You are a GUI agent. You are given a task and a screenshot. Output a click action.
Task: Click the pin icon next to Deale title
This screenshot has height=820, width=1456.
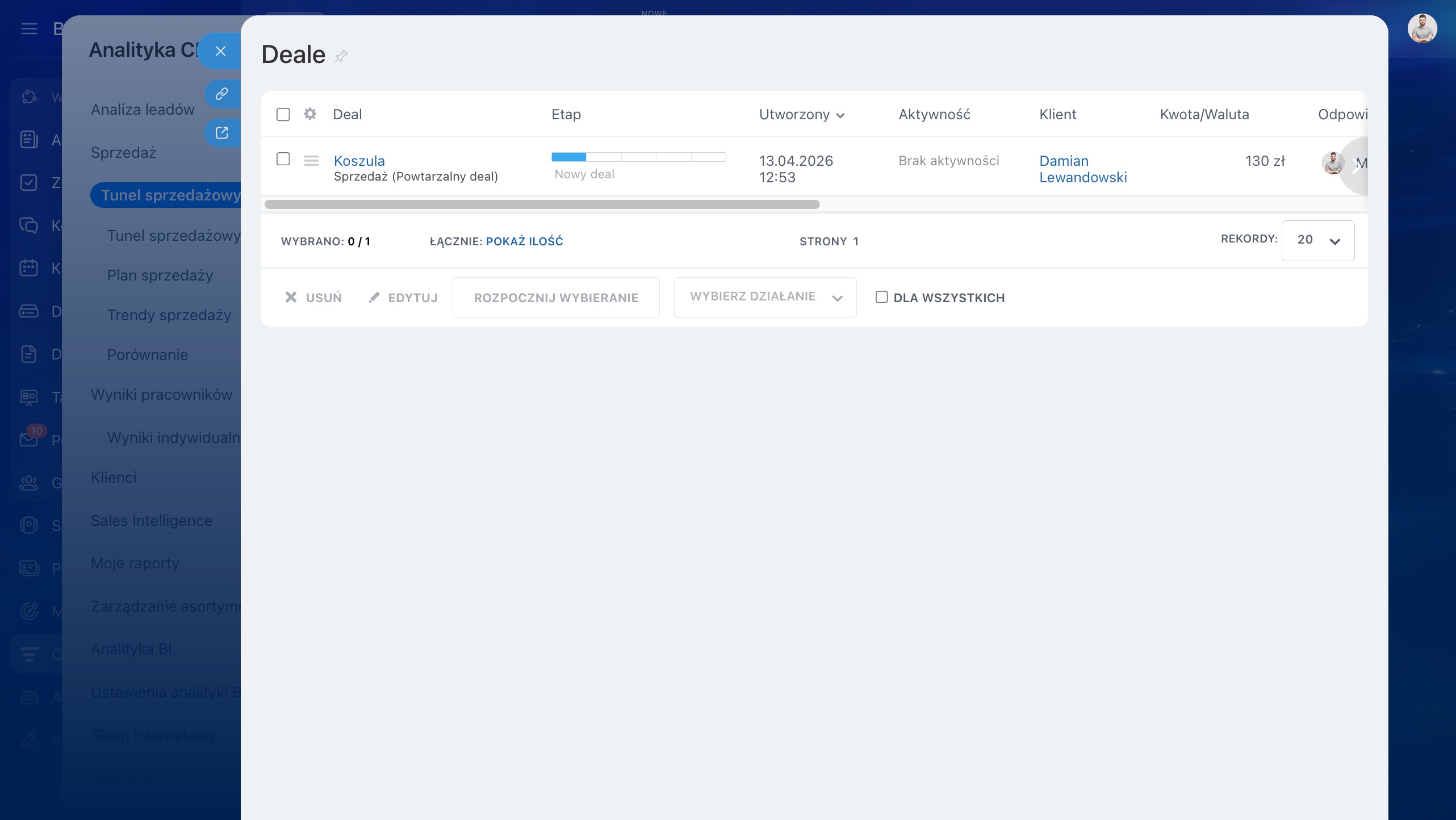click(341, 56)
